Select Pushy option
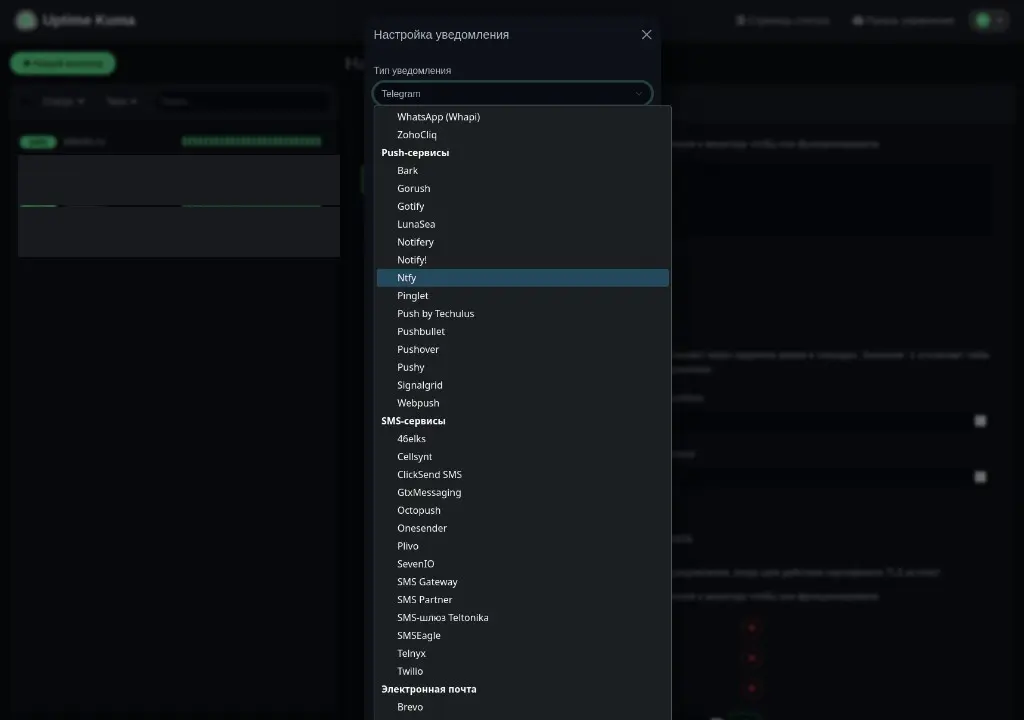Screen dimensions: 1024x720 pyautogui.click(x=522, y=367)
